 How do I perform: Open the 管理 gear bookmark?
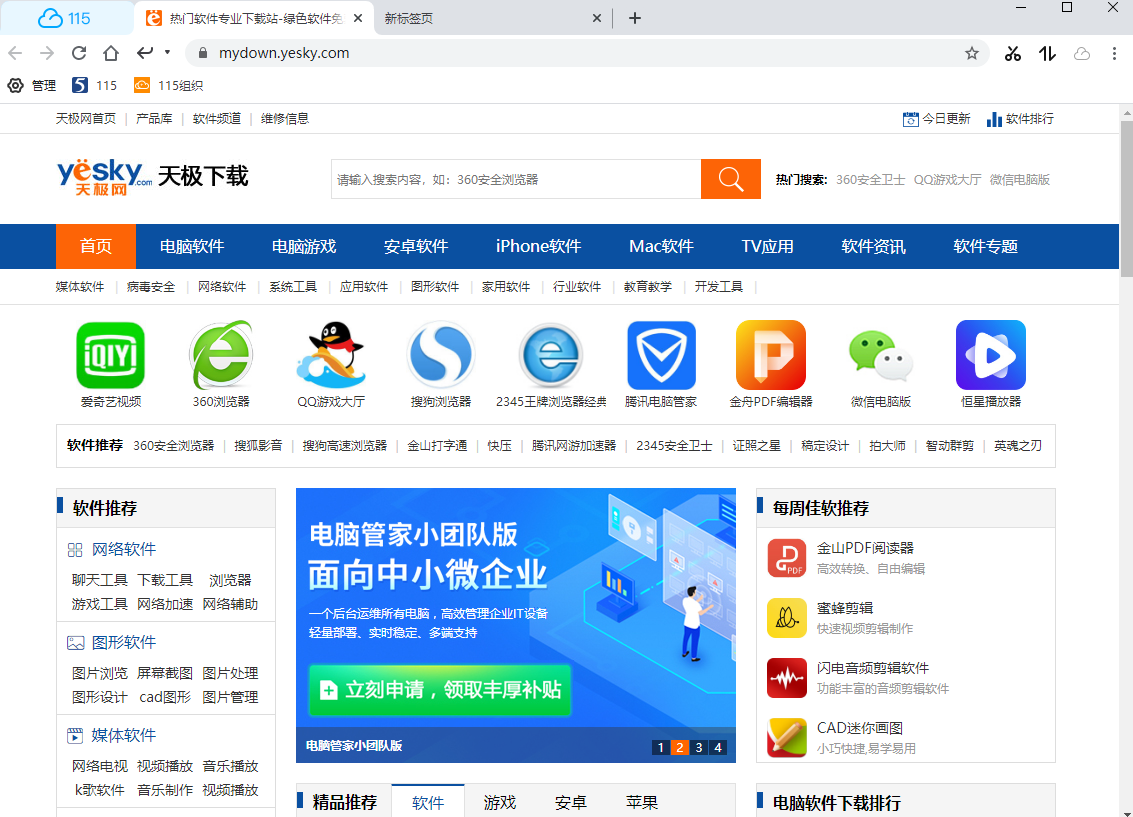[x=15, y=85]
